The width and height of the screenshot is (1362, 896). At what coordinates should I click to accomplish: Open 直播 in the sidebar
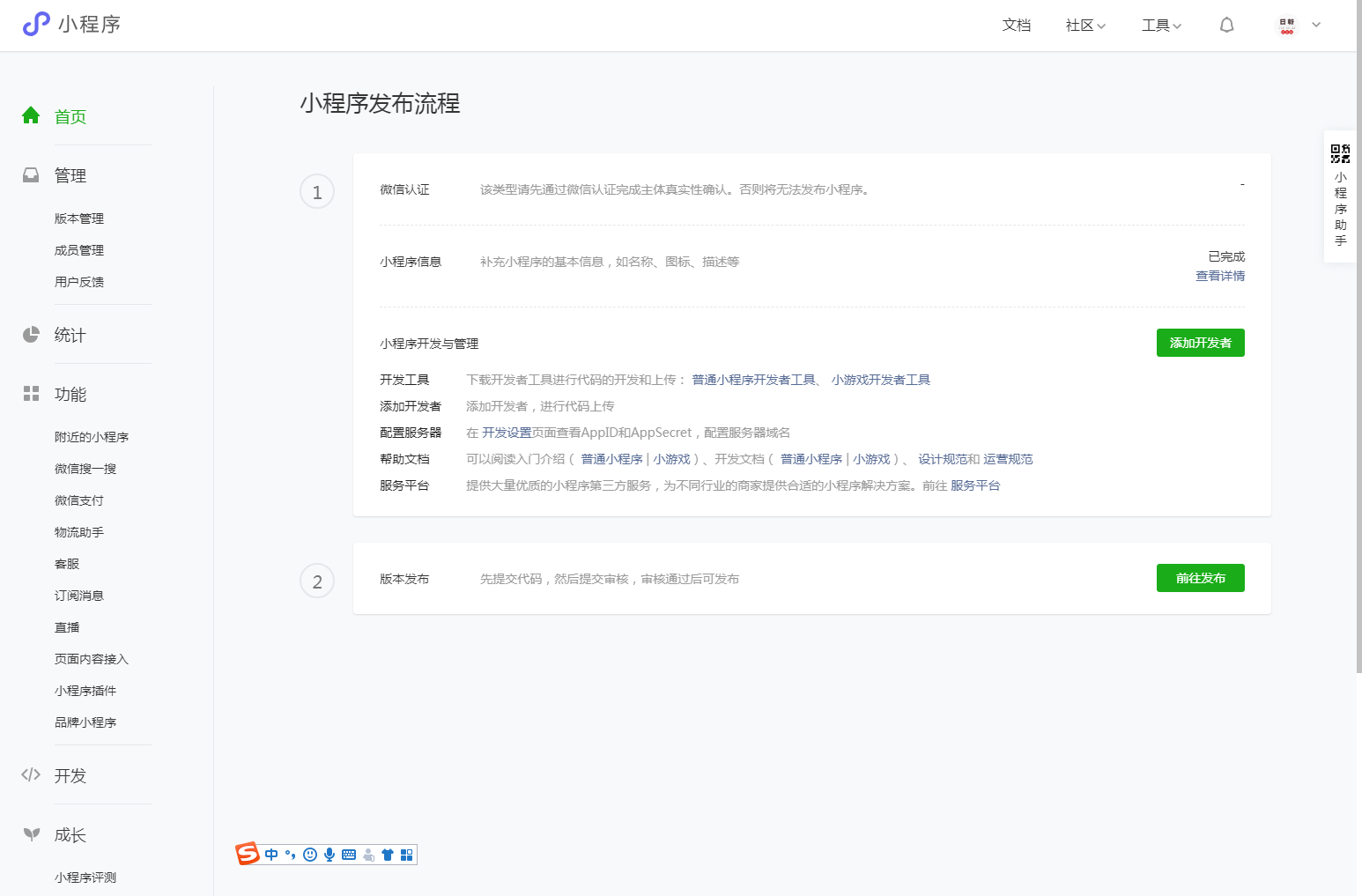point(67,627)
